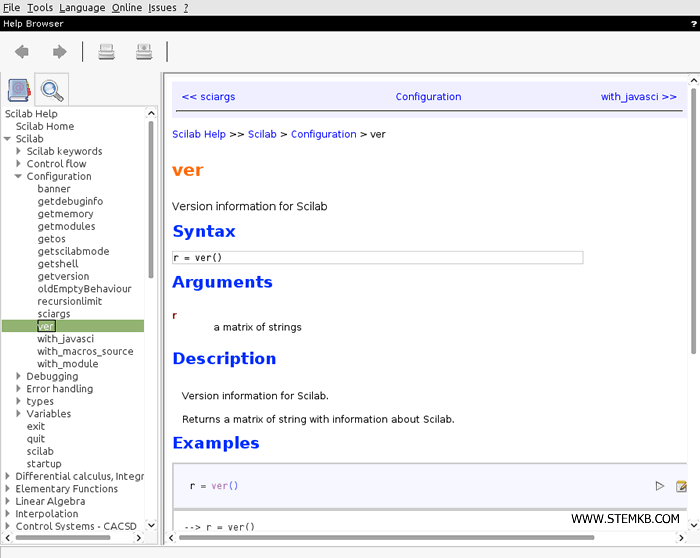
Task: Open the Language menu
Action: 82,7
